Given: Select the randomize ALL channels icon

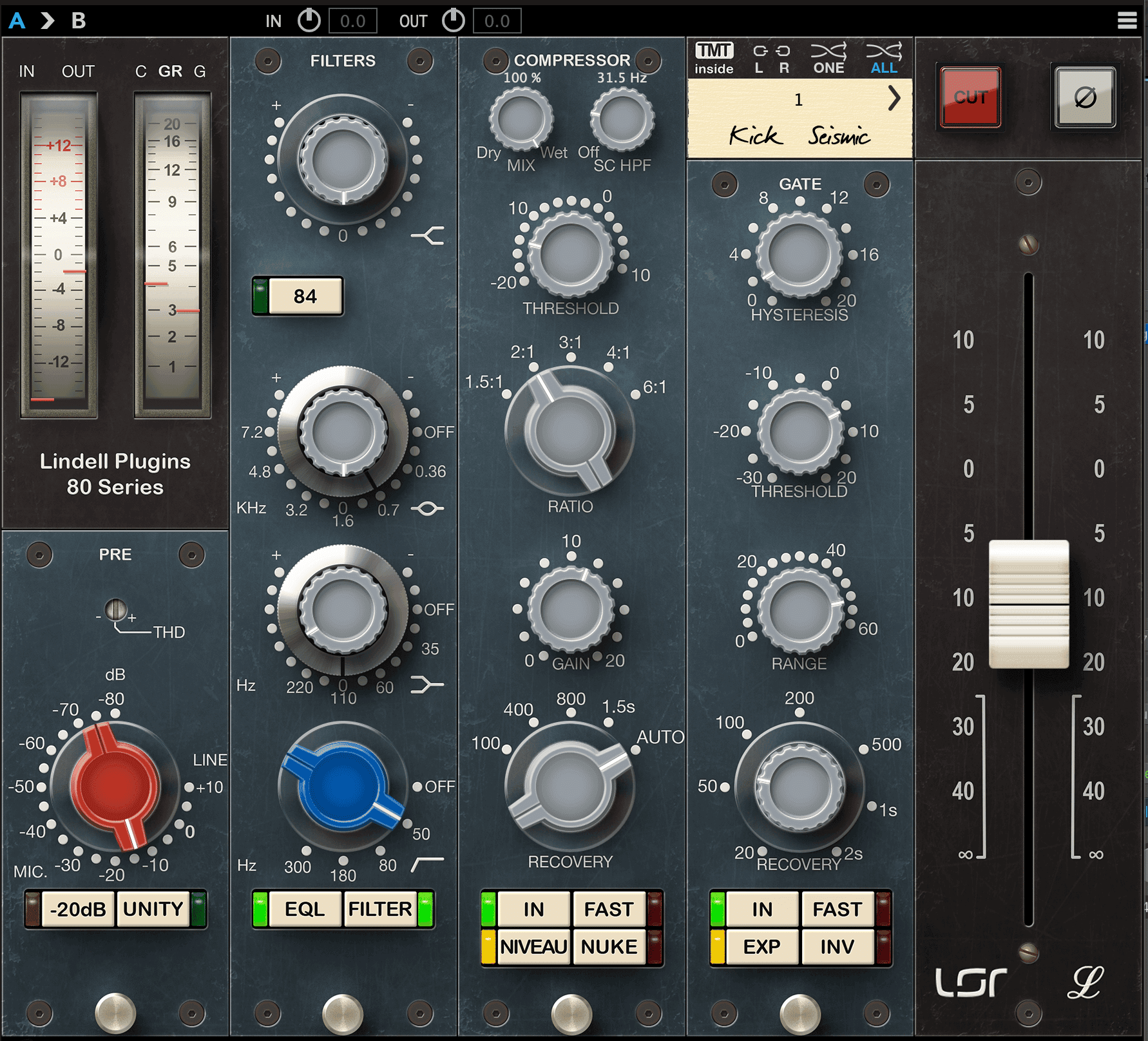Looking at the screenshot, I should (884, 58).
